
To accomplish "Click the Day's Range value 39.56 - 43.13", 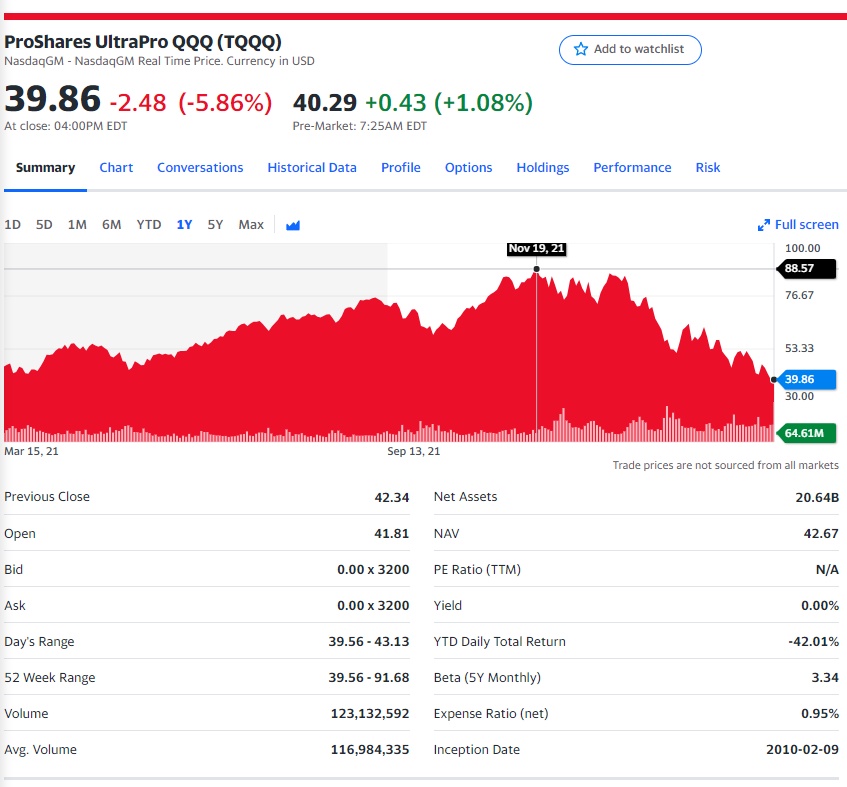I will coord(369,642).
